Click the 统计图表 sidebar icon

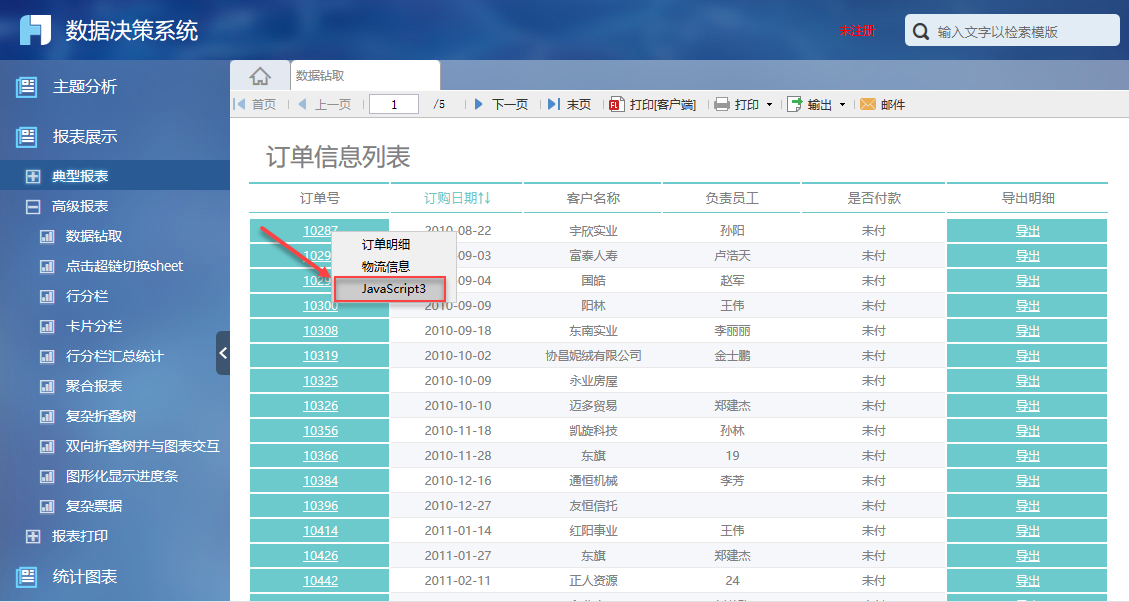tap(27, 577)
